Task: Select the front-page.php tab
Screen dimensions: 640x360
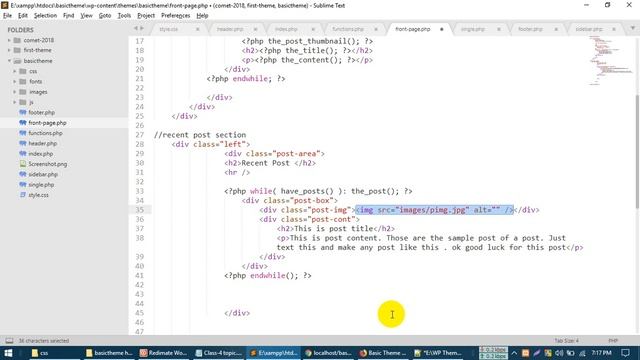Action: 413,29
